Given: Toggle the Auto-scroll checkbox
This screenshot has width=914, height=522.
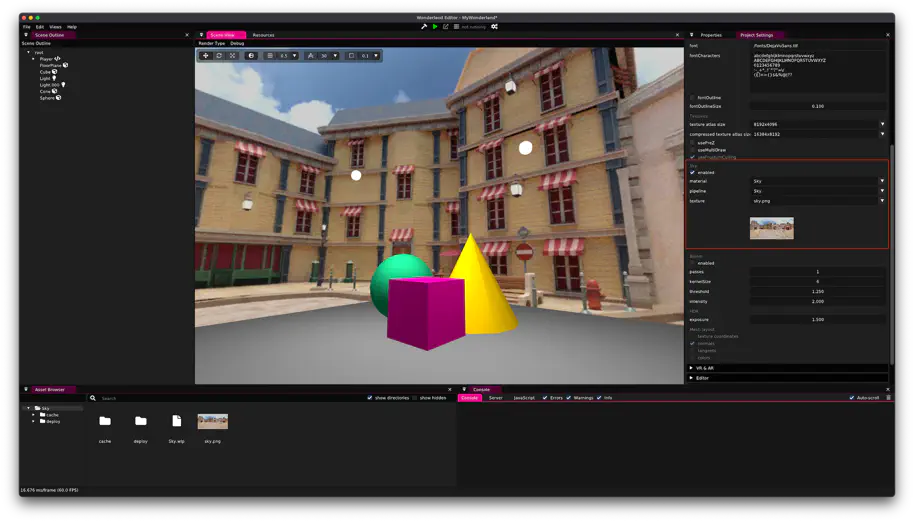Looking at the screenshot, I should pos(852,398).
